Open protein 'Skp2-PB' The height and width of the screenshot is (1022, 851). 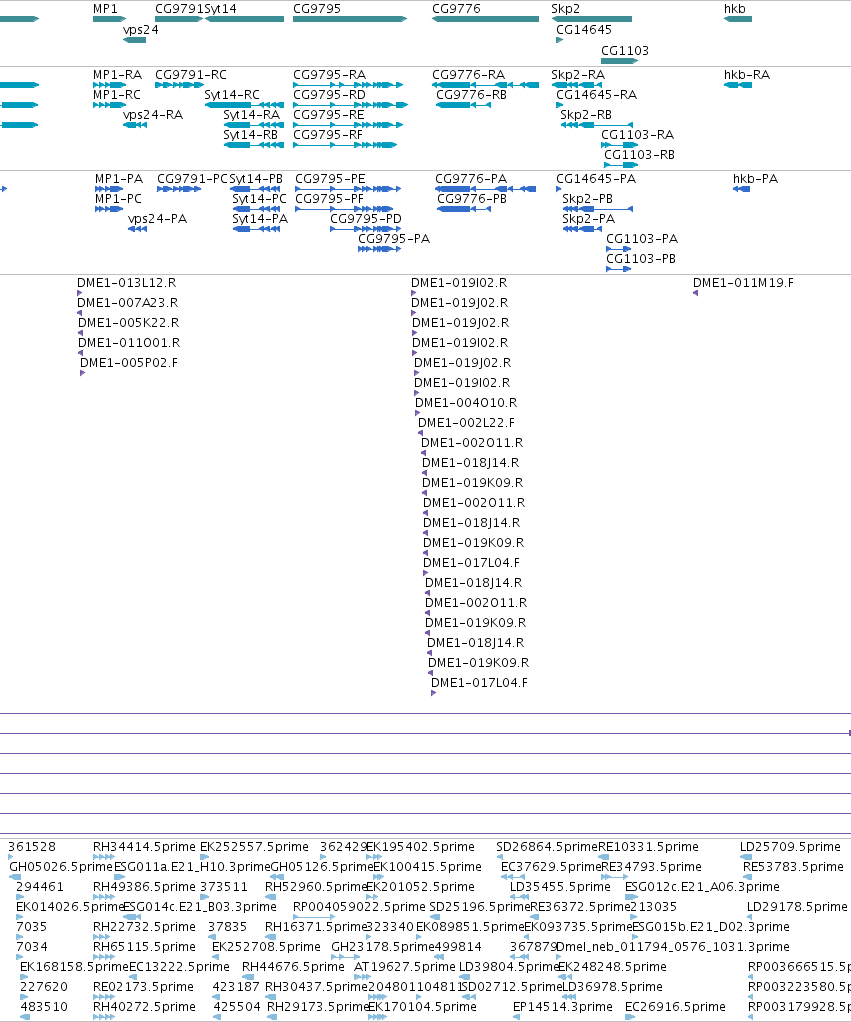click(588, 199)
